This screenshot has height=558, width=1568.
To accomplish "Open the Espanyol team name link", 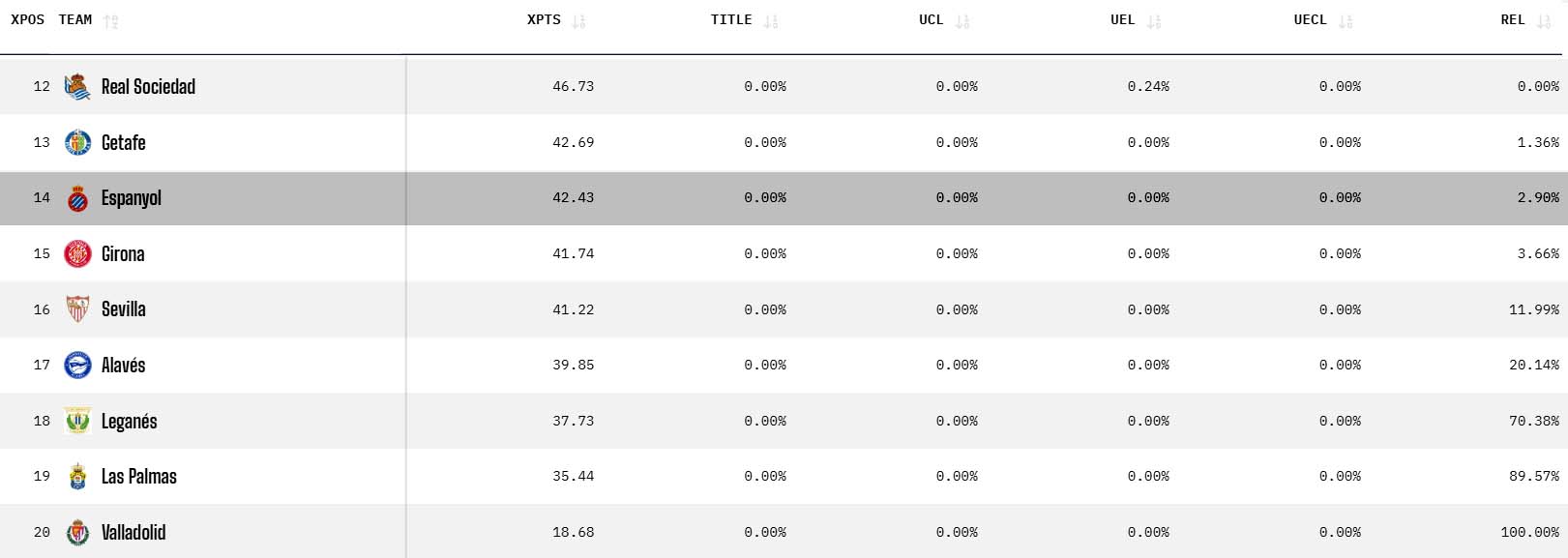I will click(x=132, y=198).
